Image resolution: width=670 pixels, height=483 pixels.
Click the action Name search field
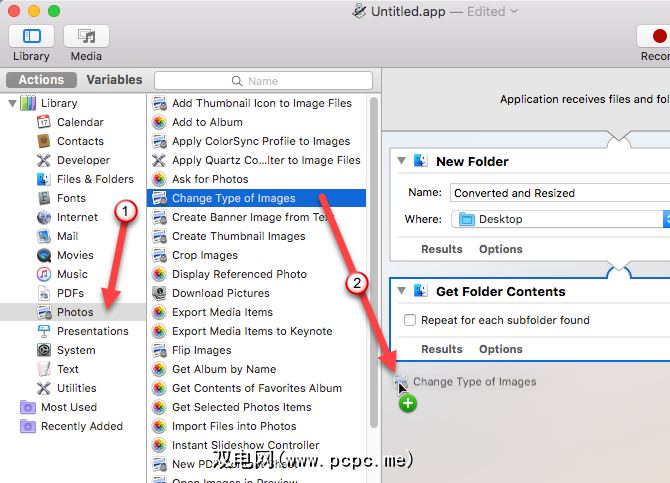[263, 81]
